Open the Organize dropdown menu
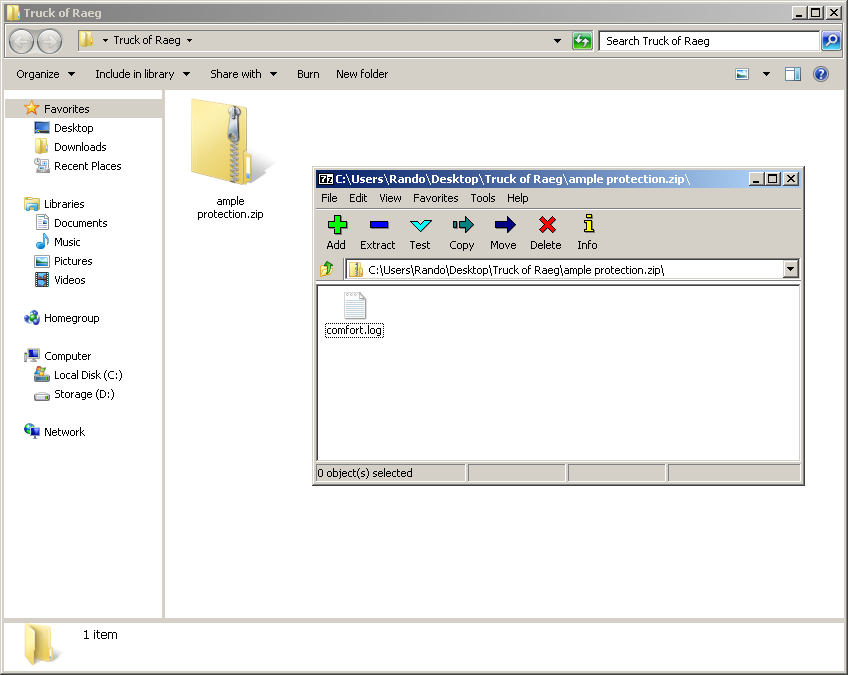The height and width of the screenshot is (675, 848). [x=45, y=74]
